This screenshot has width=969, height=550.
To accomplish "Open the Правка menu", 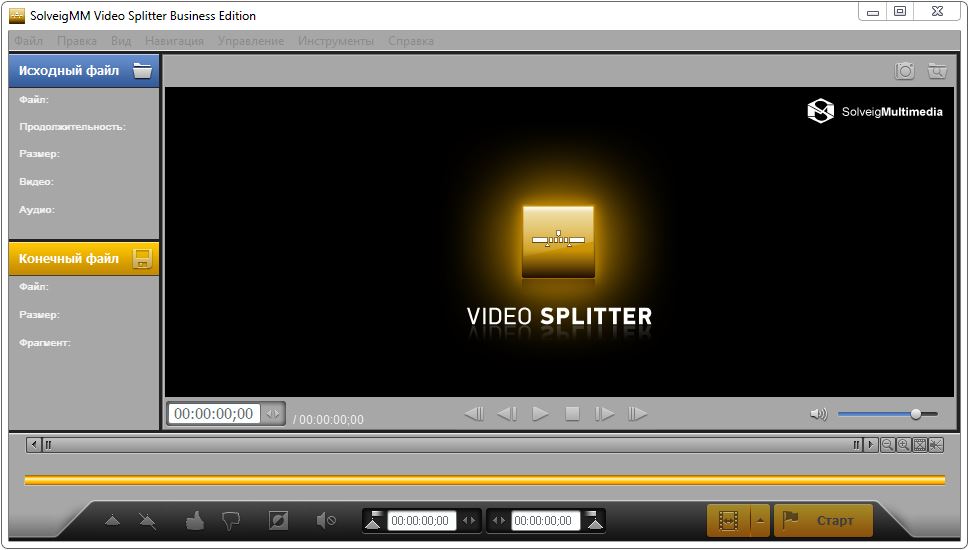I will (x=77, y=41).
